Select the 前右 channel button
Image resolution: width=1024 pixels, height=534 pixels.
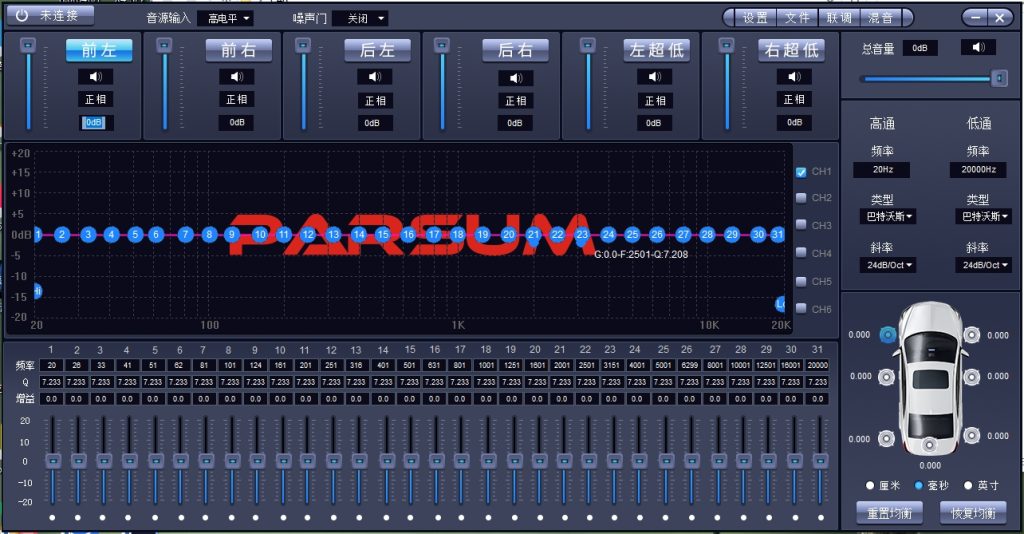pyautogui.click(x=238, y=50)
